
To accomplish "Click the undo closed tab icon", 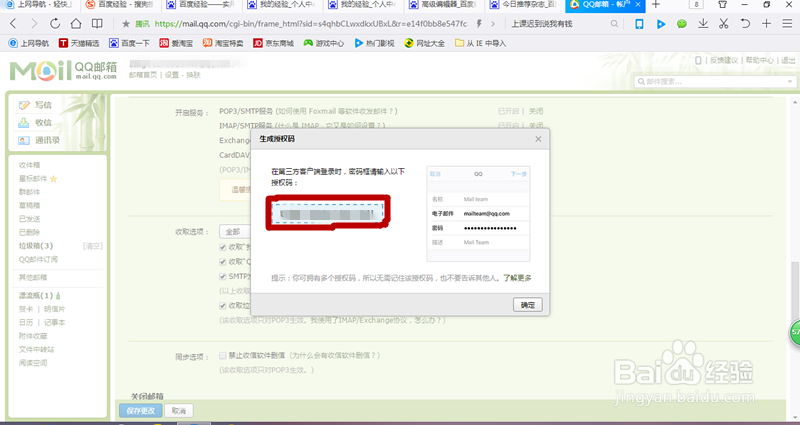I will pos(745,23).
